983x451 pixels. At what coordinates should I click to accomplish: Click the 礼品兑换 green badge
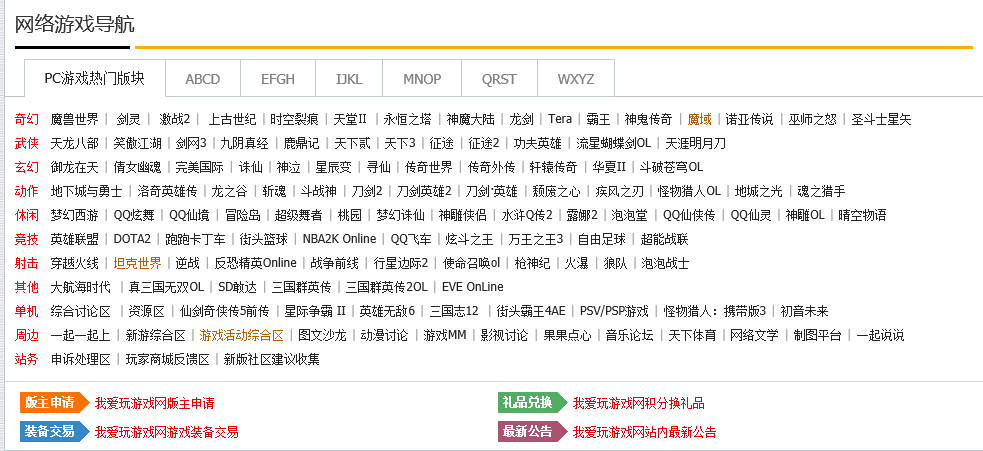(531, 403)
